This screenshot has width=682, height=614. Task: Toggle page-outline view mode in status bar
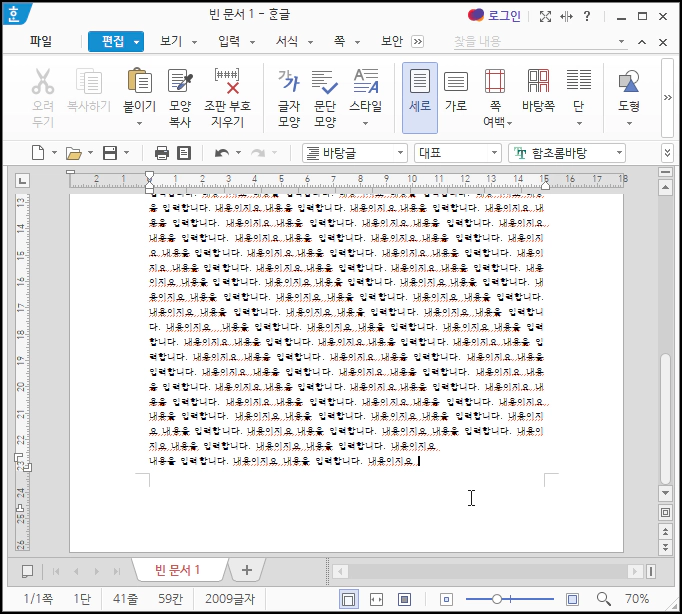coord(348,599)
